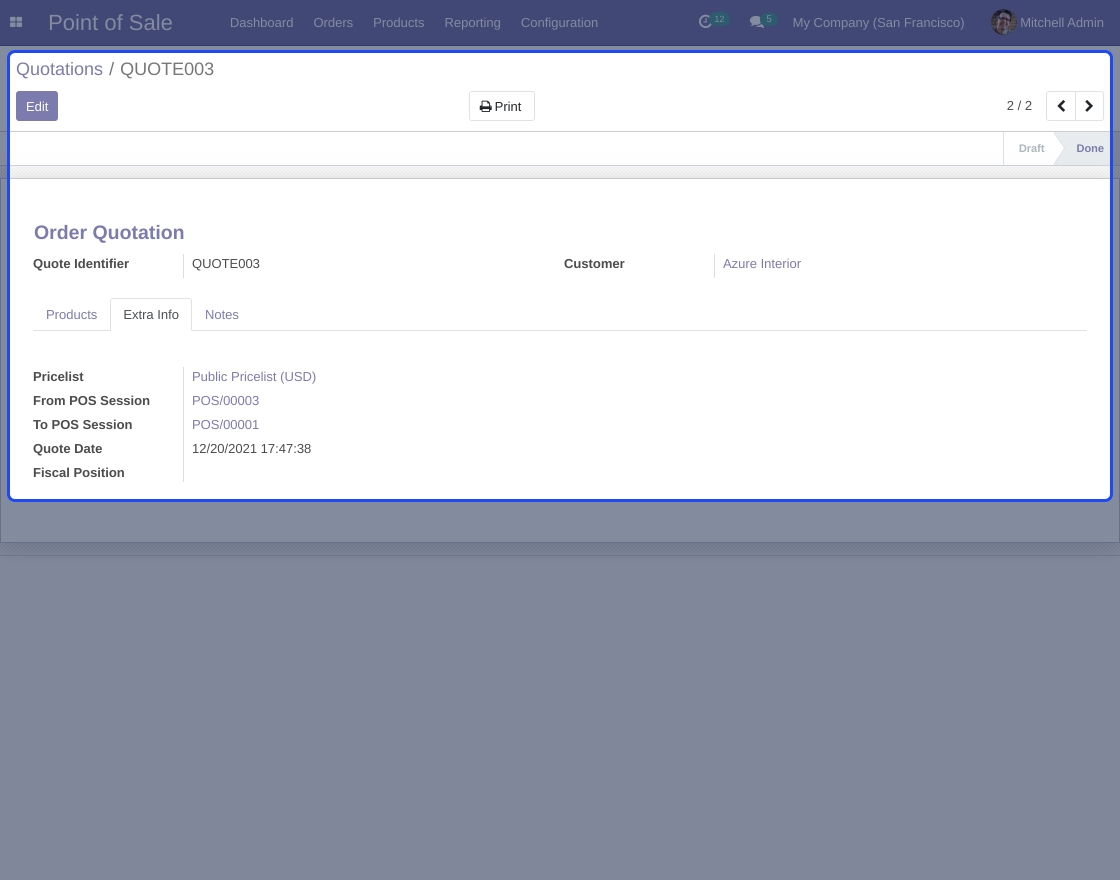Screen dimensions: 1120x880
Task: Open the Dashboard menu
Action: [261, 23]
